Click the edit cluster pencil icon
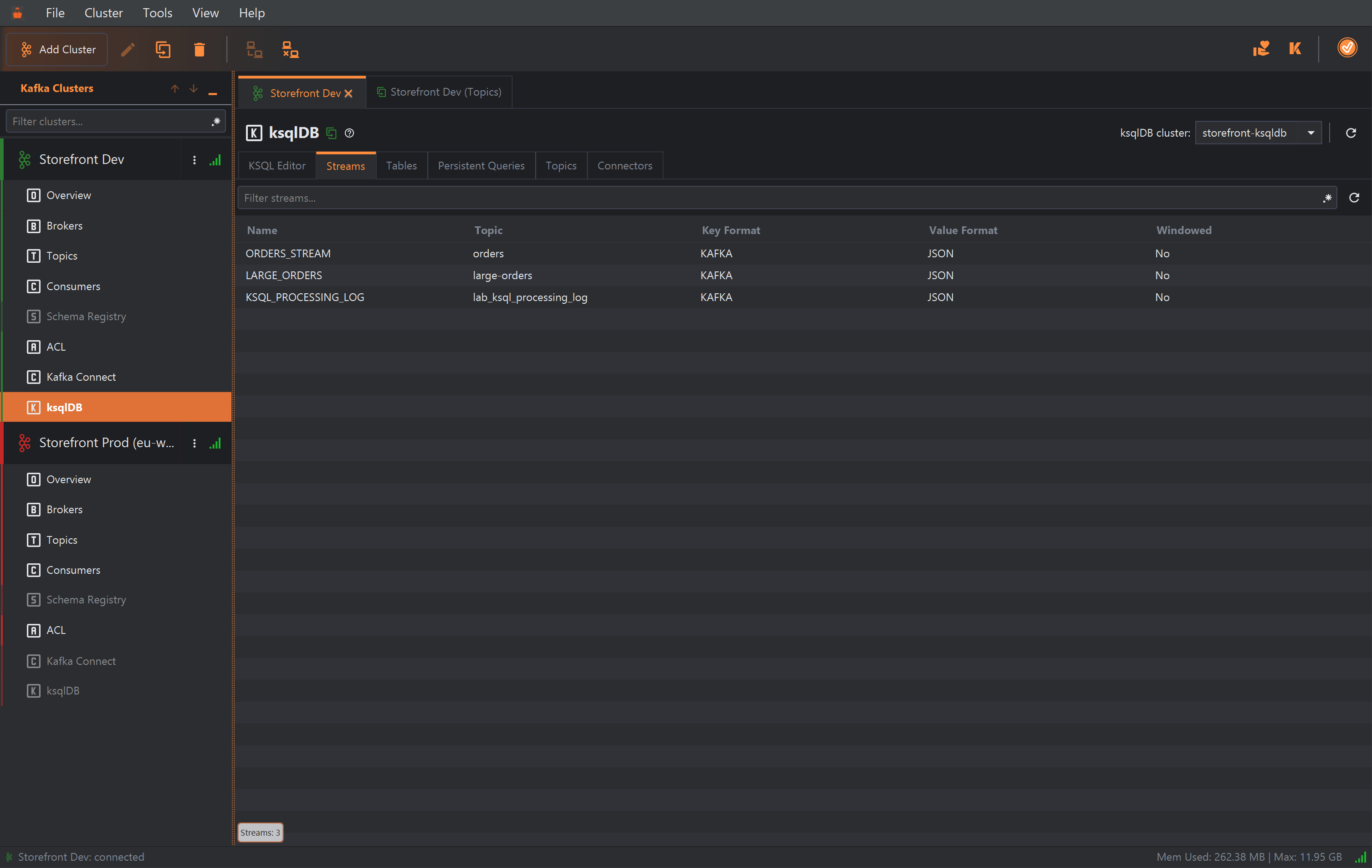The width and height of the screenshot is (1372, 868). (128, 50)
